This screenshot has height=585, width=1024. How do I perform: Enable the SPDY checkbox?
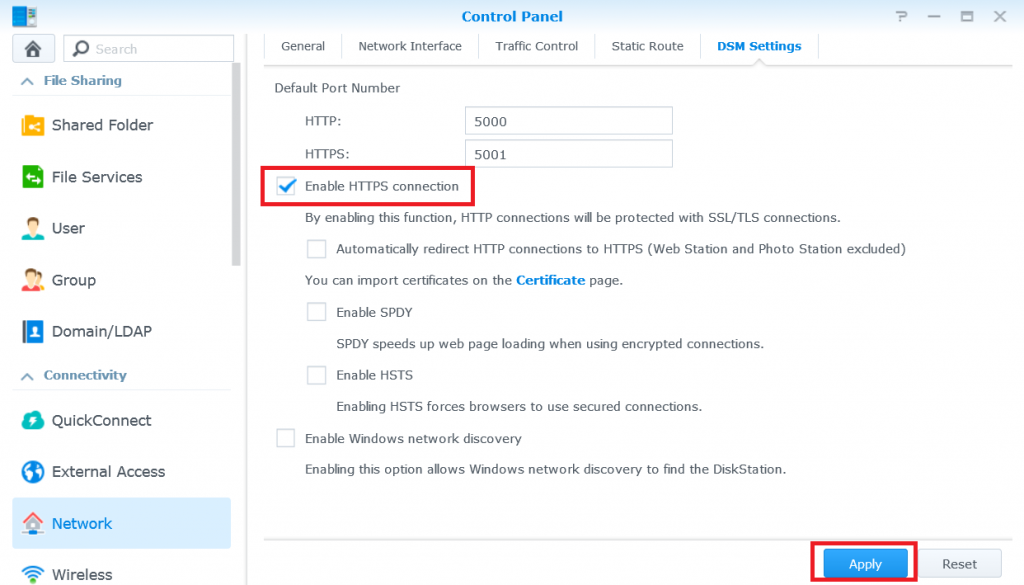pyautogui.click(x=317, y=312)
